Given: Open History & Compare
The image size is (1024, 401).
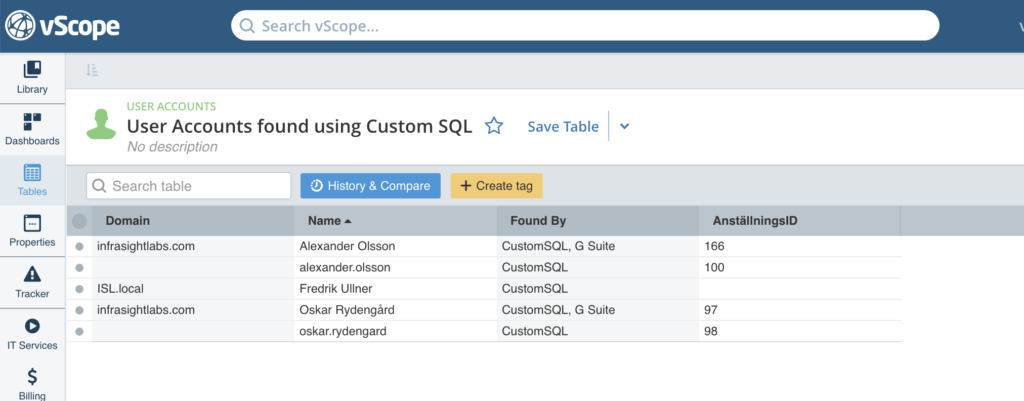Looking at the screenshot, I should (370, 185).
